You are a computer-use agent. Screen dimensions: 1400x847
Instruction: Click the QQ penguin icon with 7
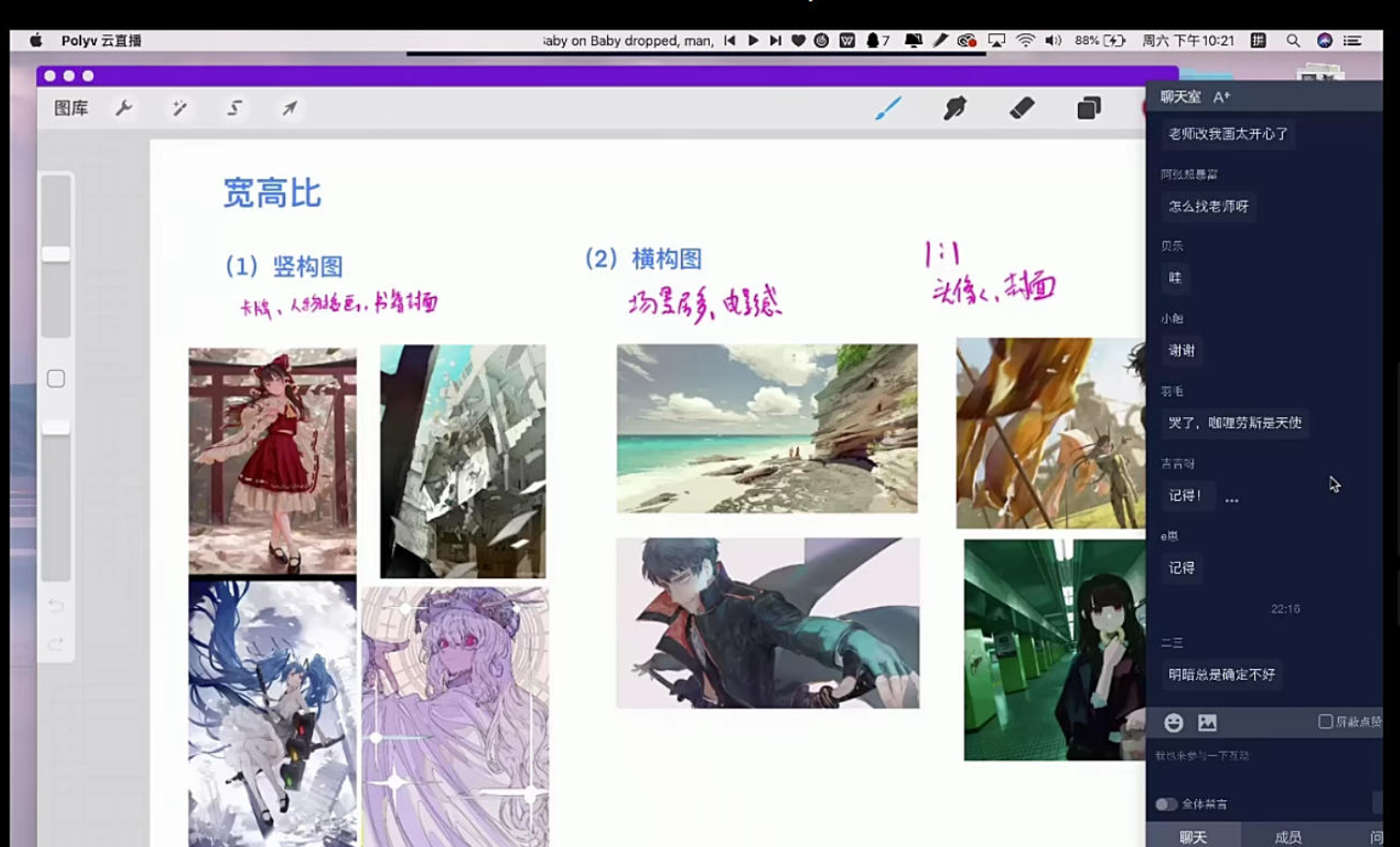(x=878, y=41)
